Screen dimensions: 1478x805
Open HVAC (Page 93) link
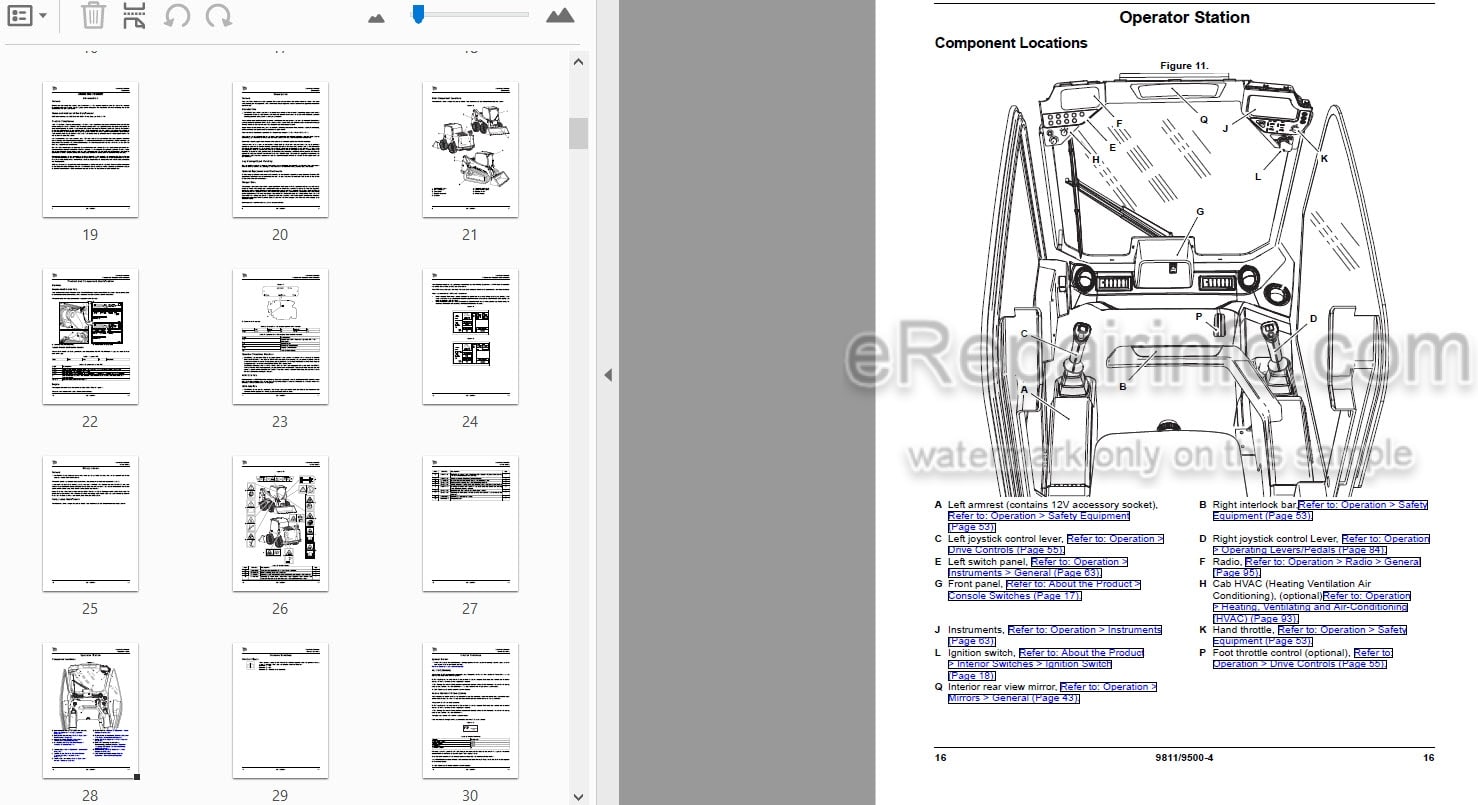pyautogui.click(x=1310, y=607)
